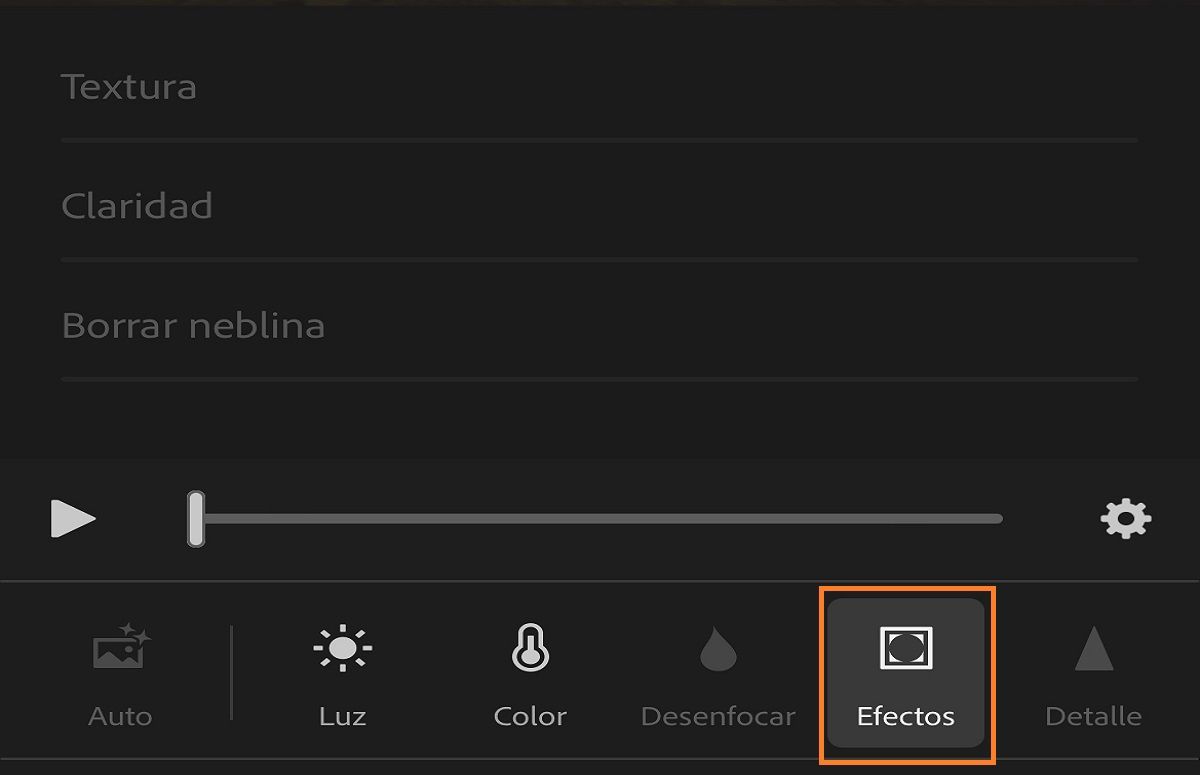The height and width of the screenshot is (775, 1200).
Task: Open video settings with the gear icon
Action: (x=1126, y=518)
